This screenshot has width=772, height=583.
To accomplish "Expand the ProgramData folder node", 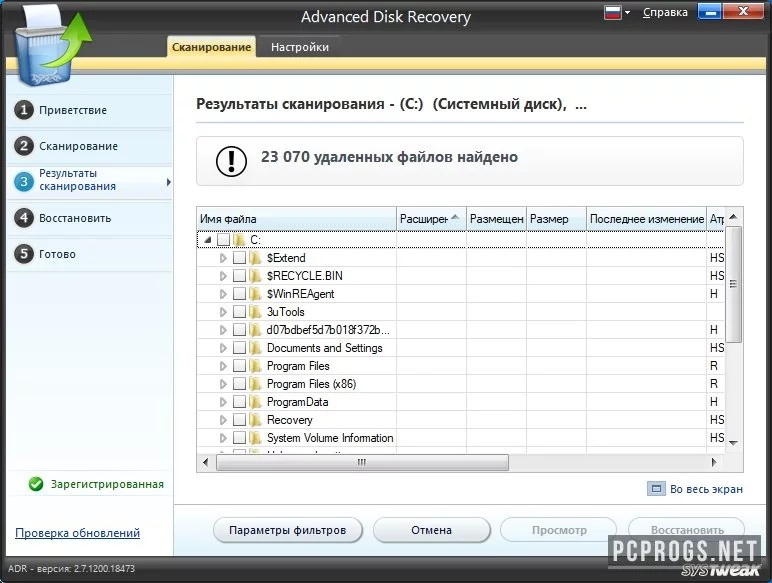I will [223, 402].
